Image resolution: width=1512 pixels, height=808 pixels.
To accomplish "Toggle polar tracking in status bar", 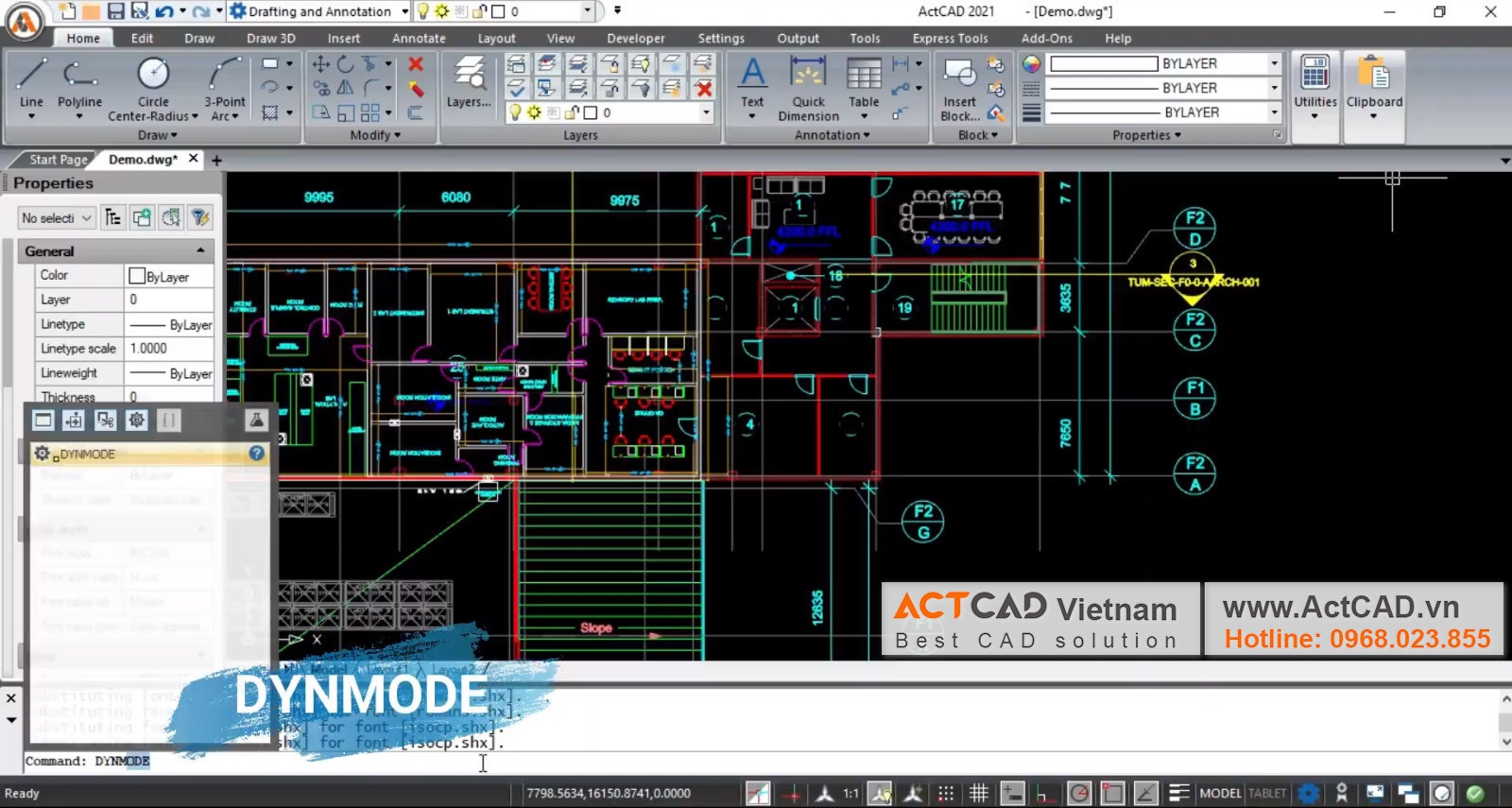I will [1079, 793].
